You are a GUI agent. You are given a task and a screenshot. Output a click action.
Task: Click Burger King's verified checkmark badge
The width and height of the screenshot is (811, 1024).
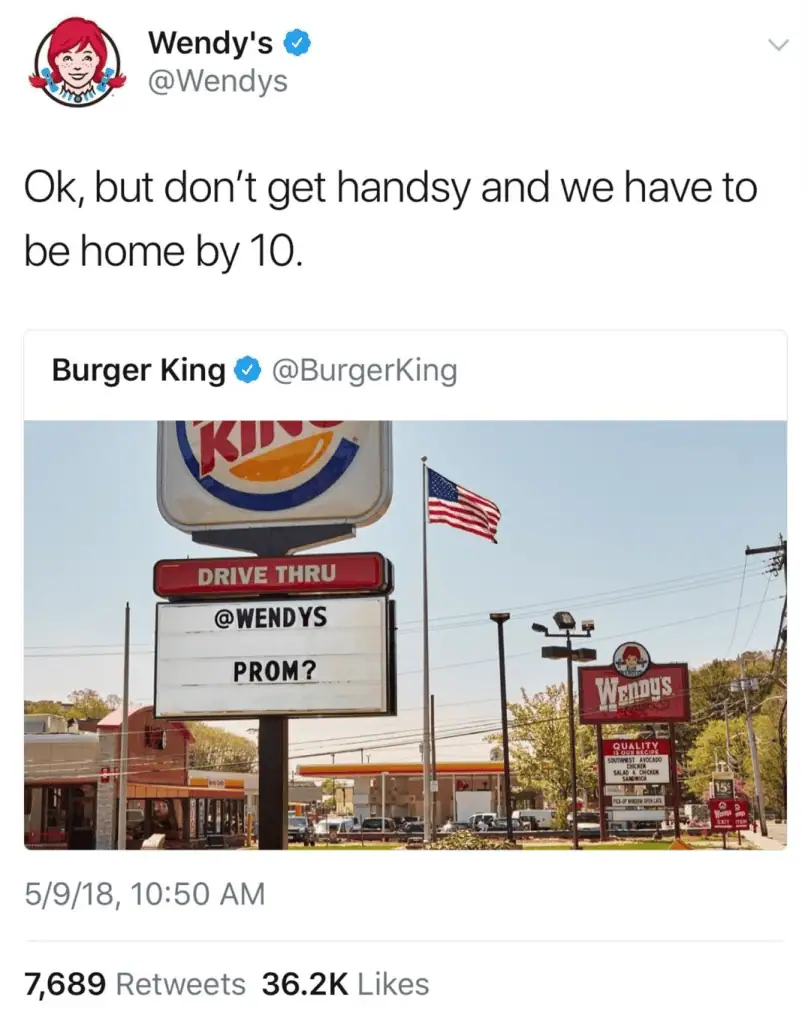[249, 370]
